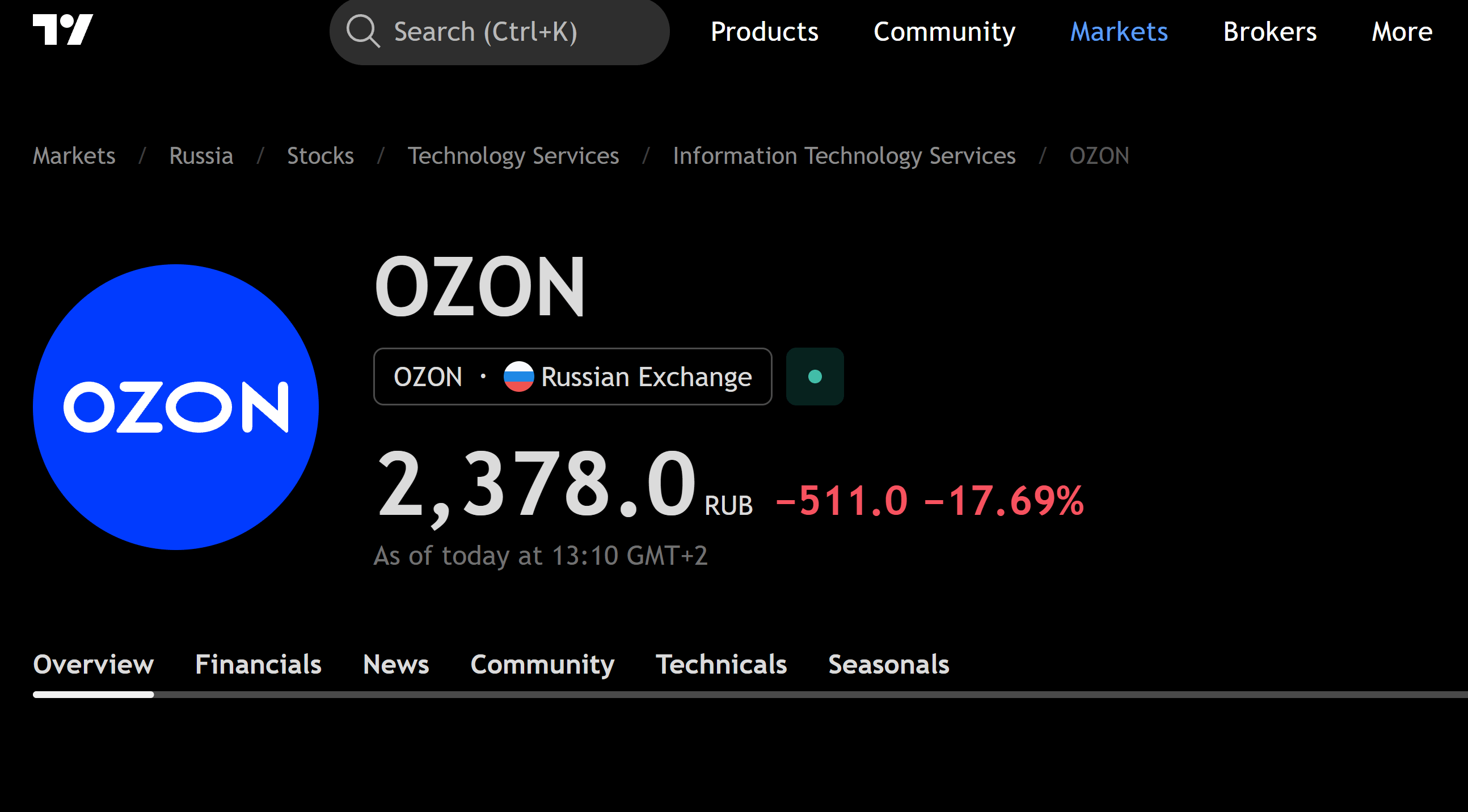Open the Community navigation menu

[944, 31]
